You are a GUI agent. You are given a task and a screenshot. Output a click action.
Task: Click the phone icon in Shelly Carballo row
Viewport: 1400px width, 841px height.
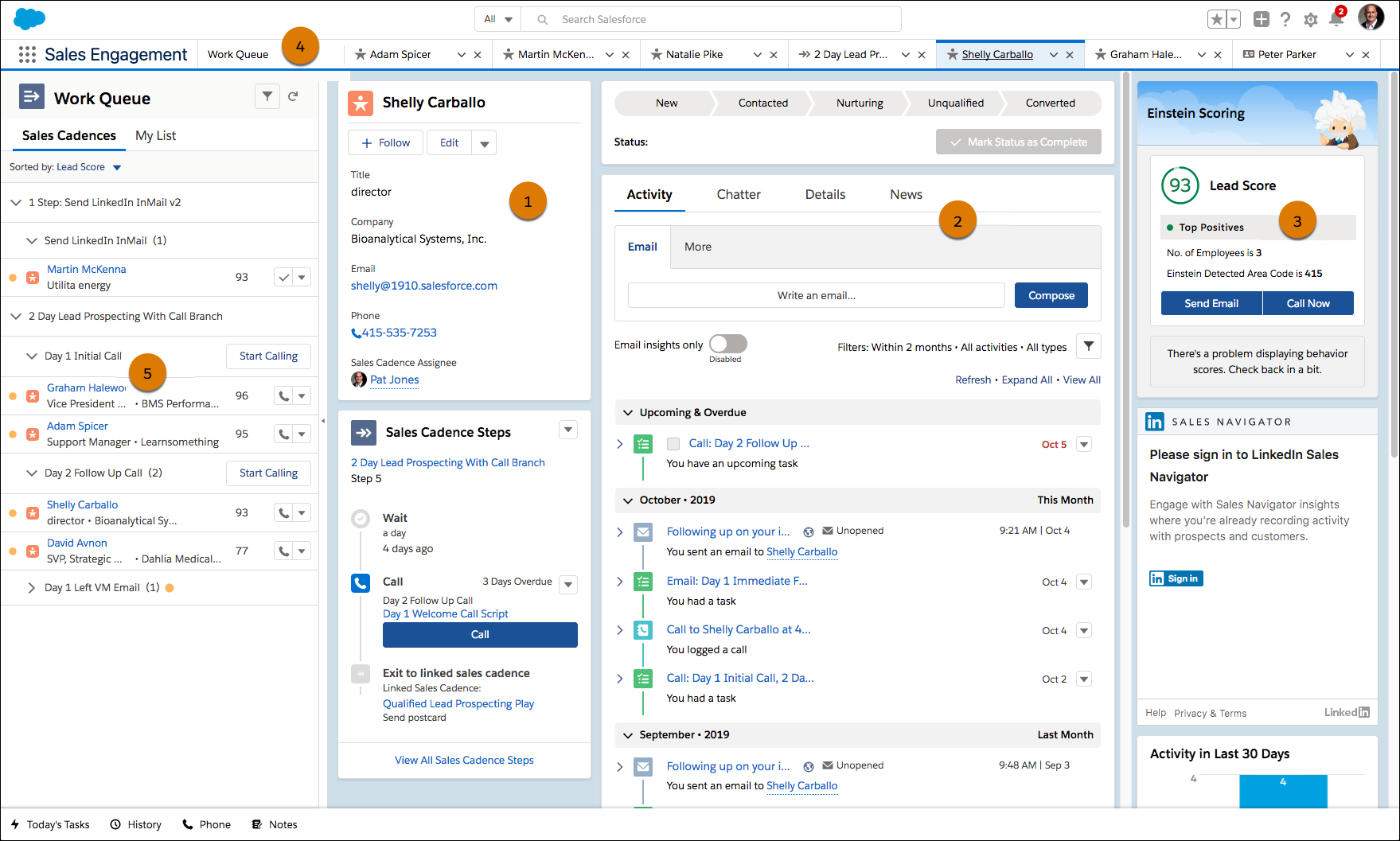pos(283,513)
